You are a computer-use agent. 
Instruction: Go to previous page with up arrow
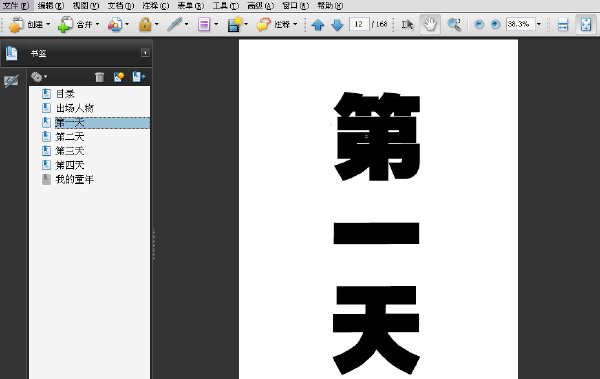pos(318,25)
